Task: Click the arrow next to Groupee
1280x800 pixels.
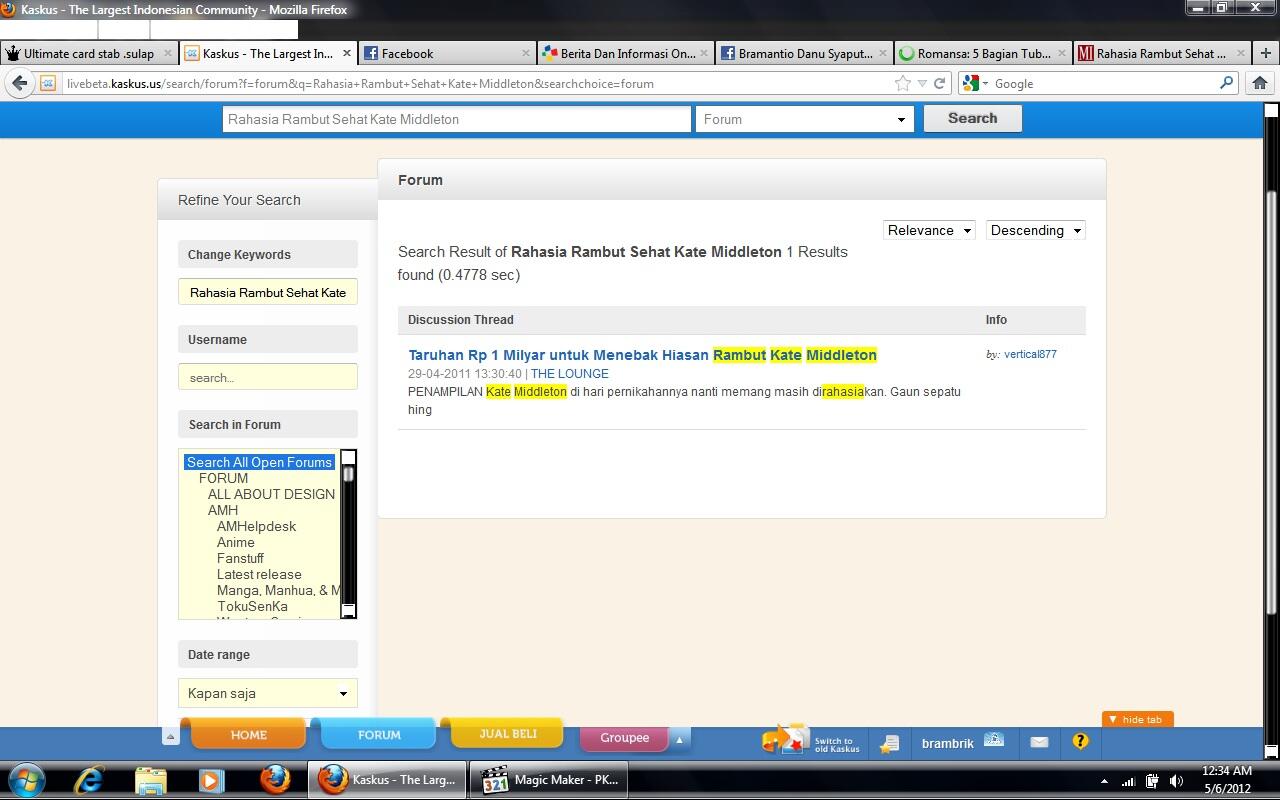Action: (x=679, y=740)
